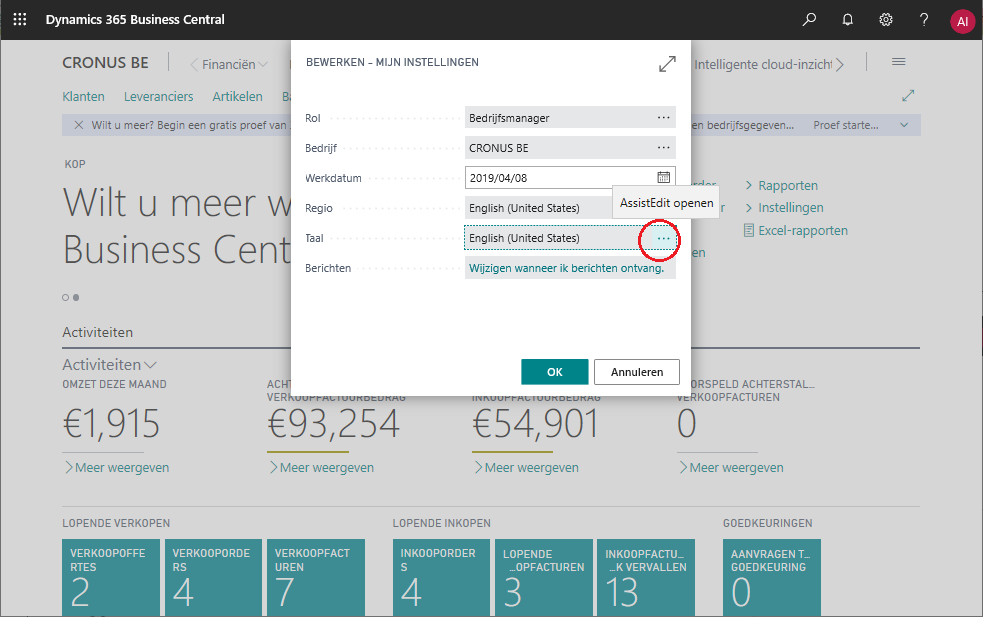Expand the Financiën menu
This screenshot has width=983, height=617.
234,65
